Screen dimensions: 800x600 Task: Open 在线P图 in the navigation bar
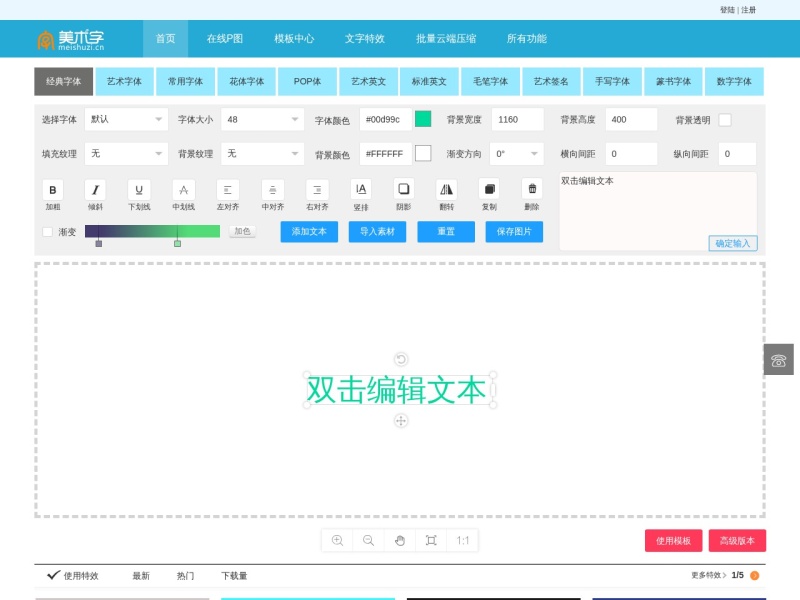pyautogui.click(x=224, y=39)
